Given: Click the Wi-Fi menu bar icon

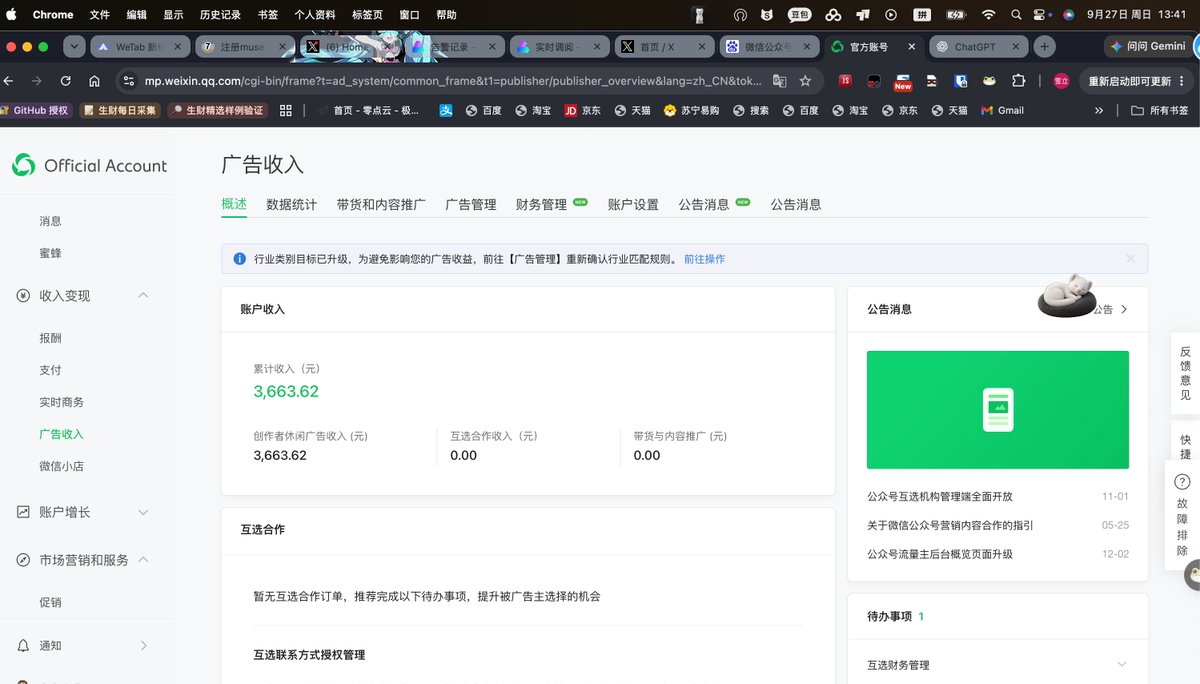Looking at the screenshot, I should (x=989, y=15).
